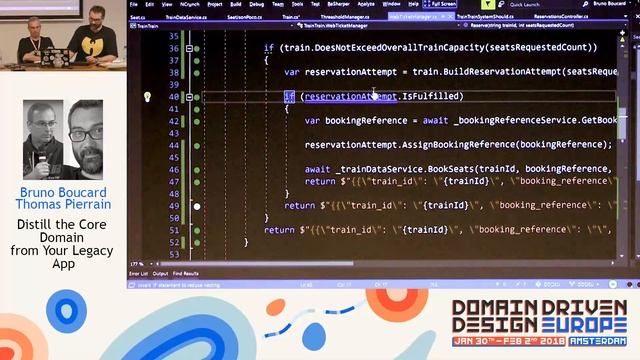This screenshot has width=640, height=360.
Task: Click the vertical scrollbar thumb in editor
Action: (x=622, y=123)
